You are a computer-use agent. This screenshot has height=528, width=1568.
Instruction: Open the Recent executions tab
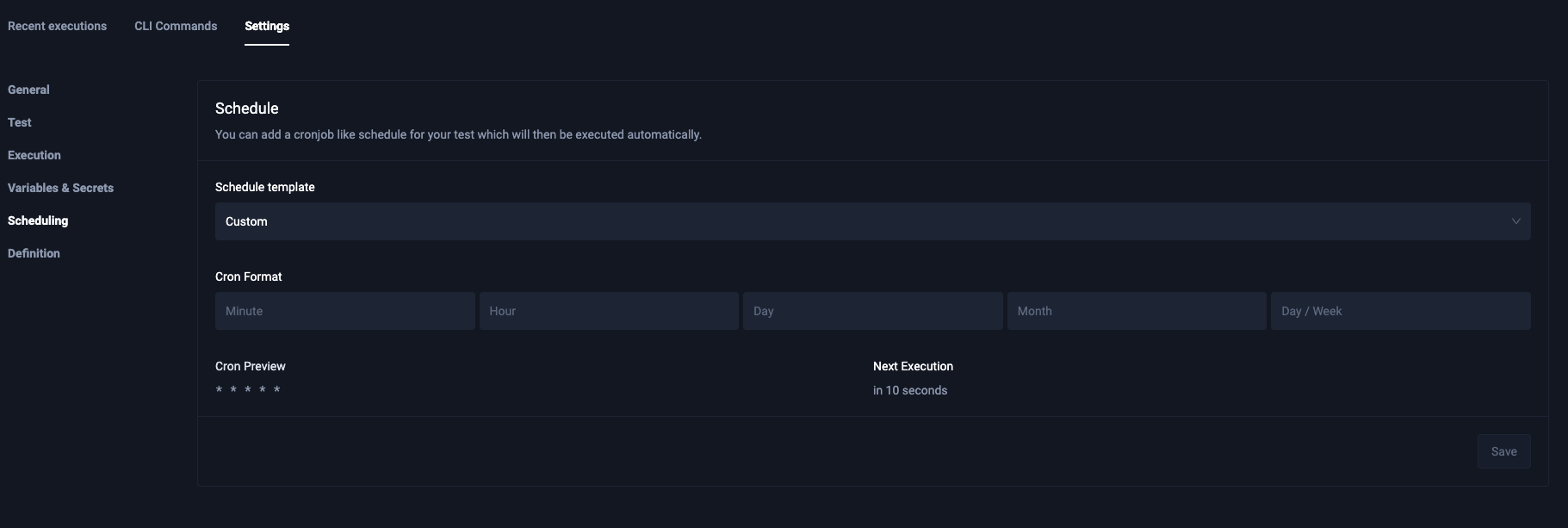tap(57, 26)
